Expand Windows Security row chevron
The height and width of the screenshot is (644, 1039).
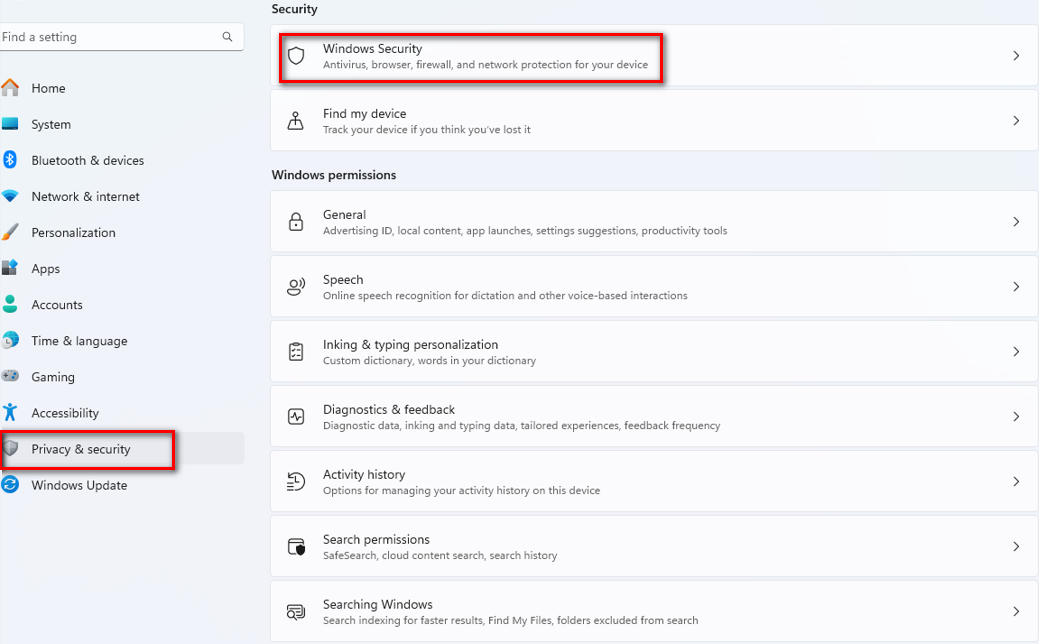pos(1016,56)
